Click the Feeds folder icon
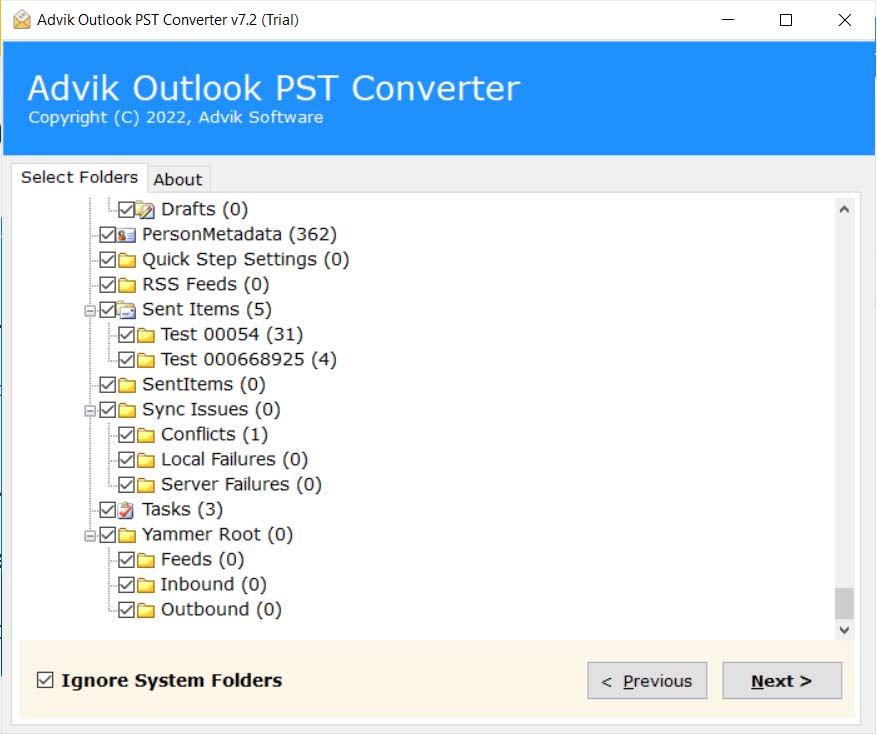Screen dimensions: 877x734 (146, 560)
